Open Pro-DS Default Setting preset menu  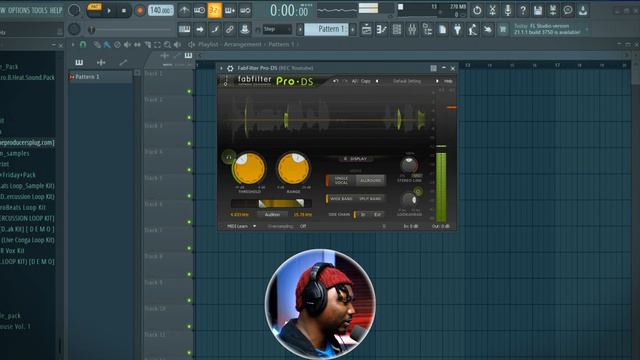tap(407, 81)
